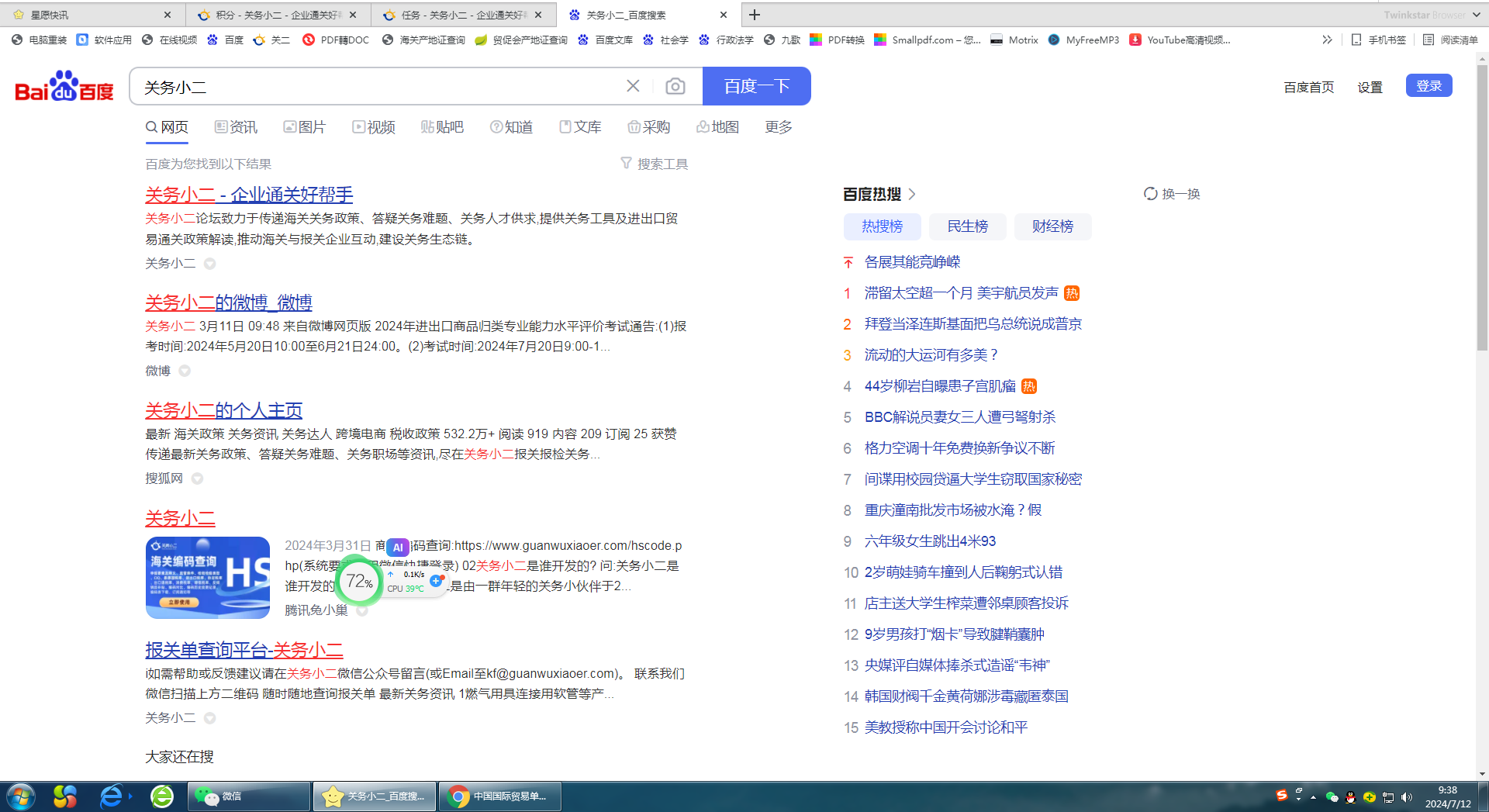This screenshot has height=812, width=1489.
Task: Open result 关务小二的个人主页
Action: tap(223, 410)
